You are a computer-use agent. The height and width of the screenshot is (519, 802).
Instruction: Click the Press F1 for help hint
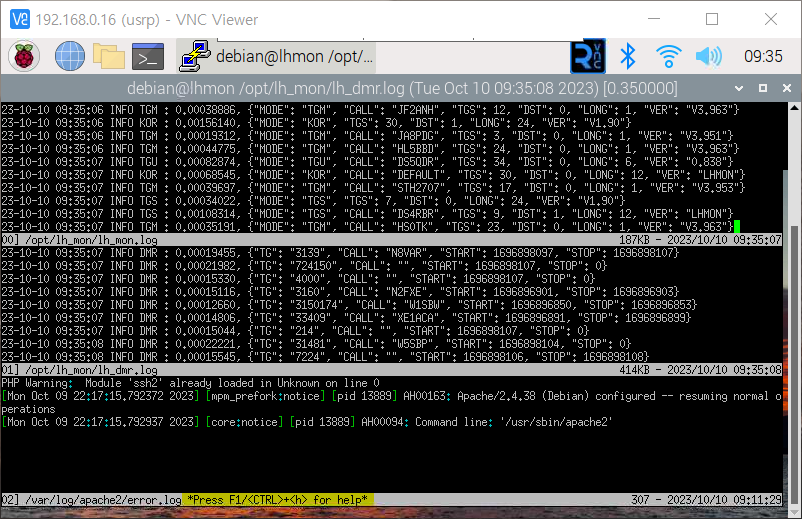point(278,500)
